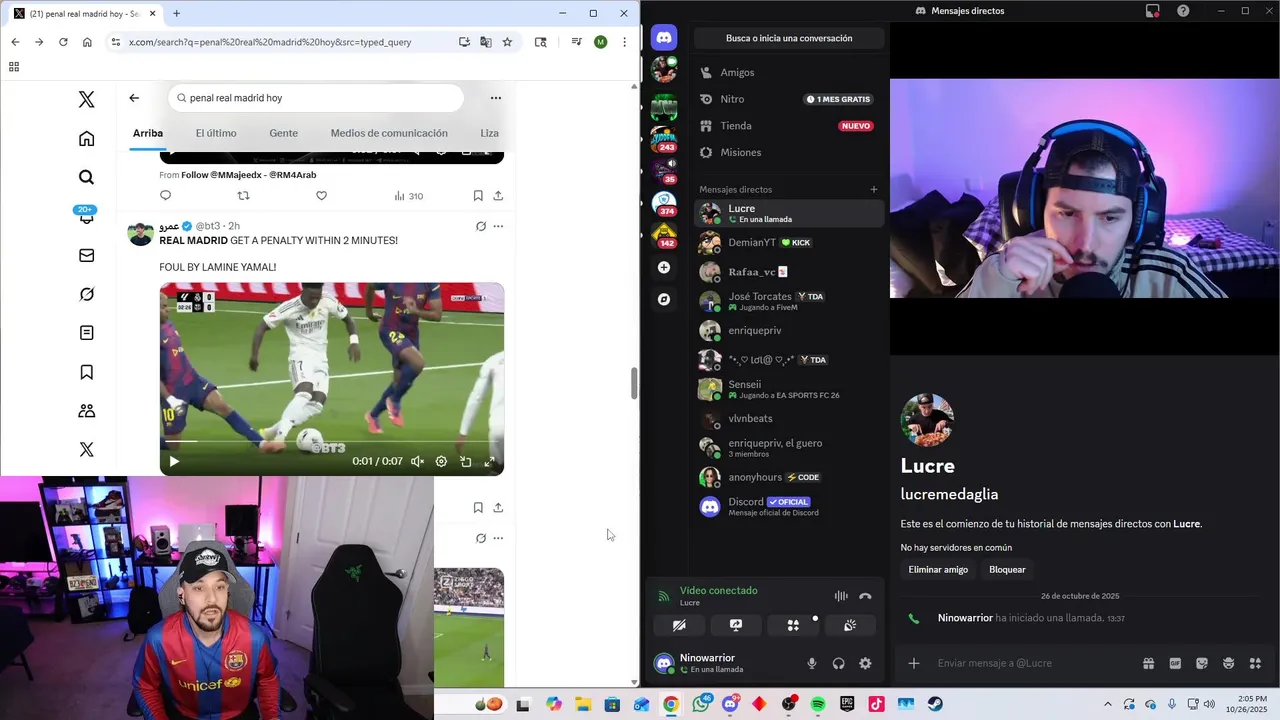This screenshot has height=720, width=1280.
Task: Click the X logo at top of sidebar
Action: (x=87, y=99)
